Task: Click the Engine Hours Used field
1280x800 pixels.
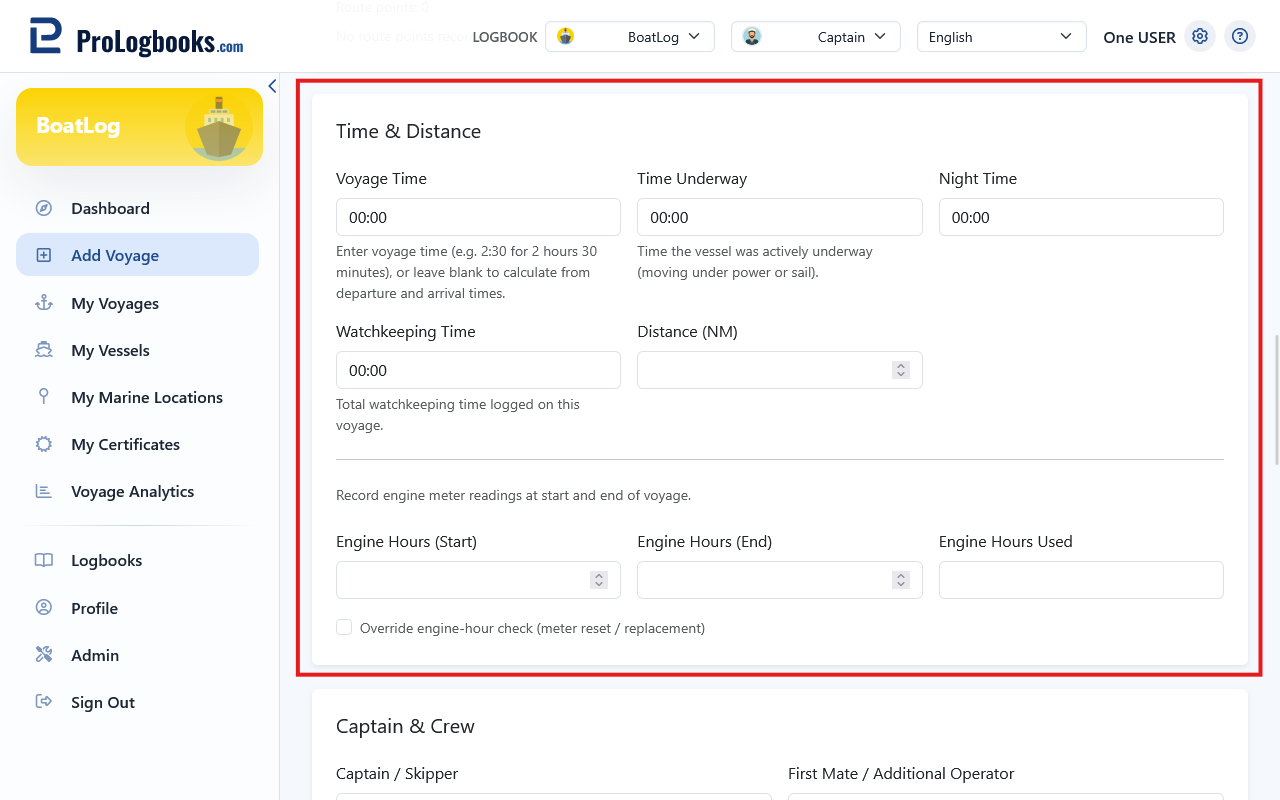Action: (x=1081, y=580)
